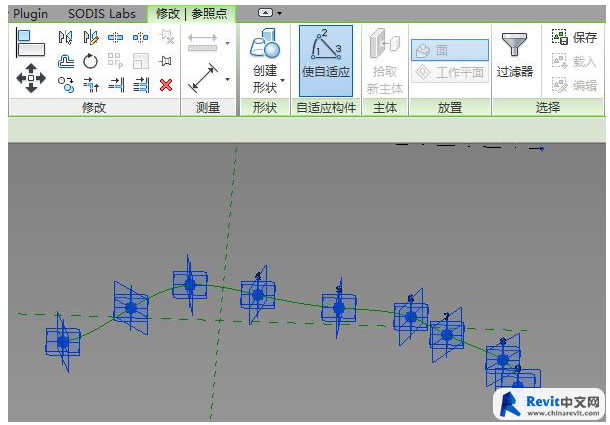
Task: Select adaptive point numbered 7
Action: click(x=447, y=335)
